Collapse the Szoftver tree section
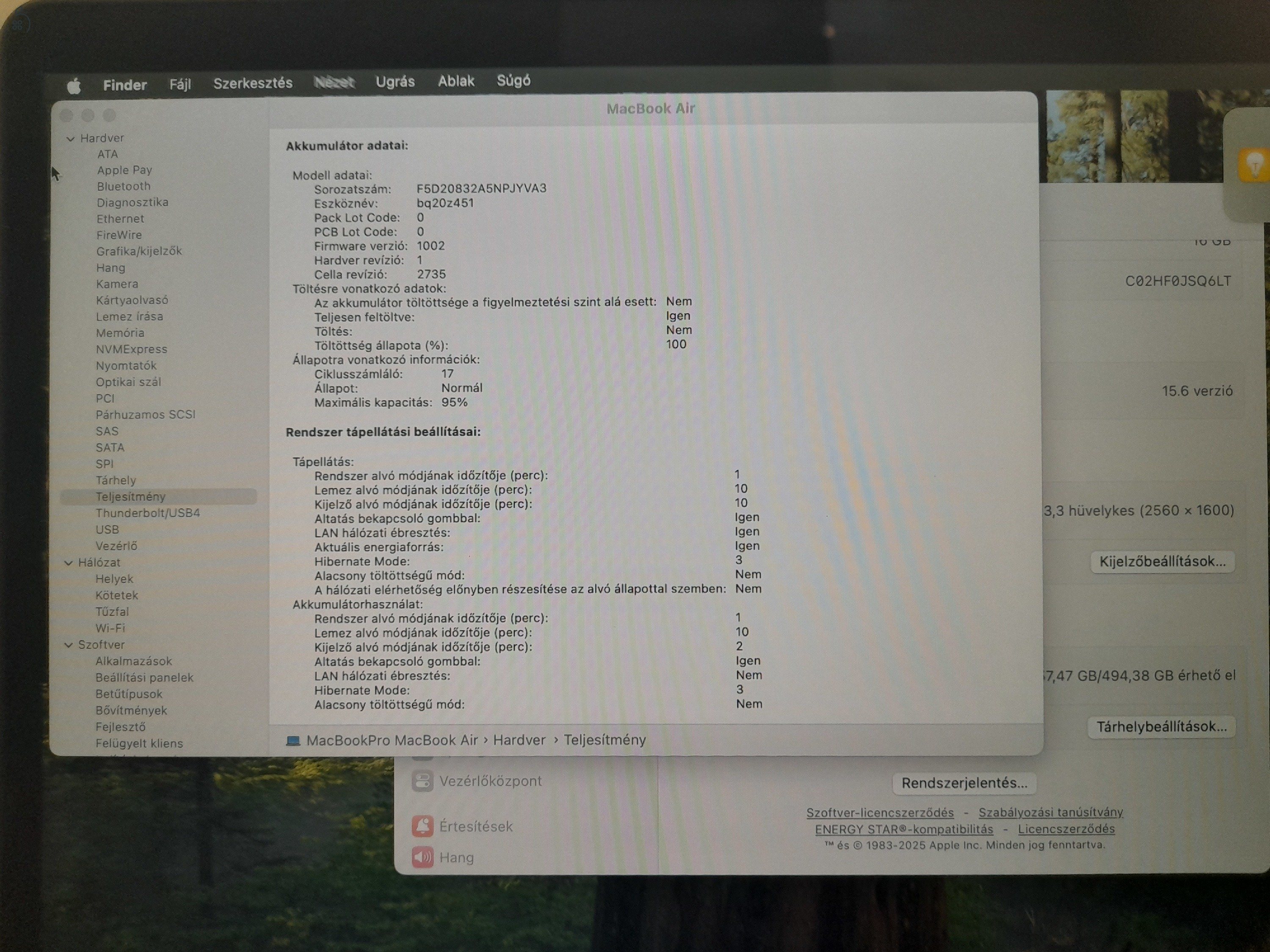This screenshot has height=952, width=1270. pos(68,645)
